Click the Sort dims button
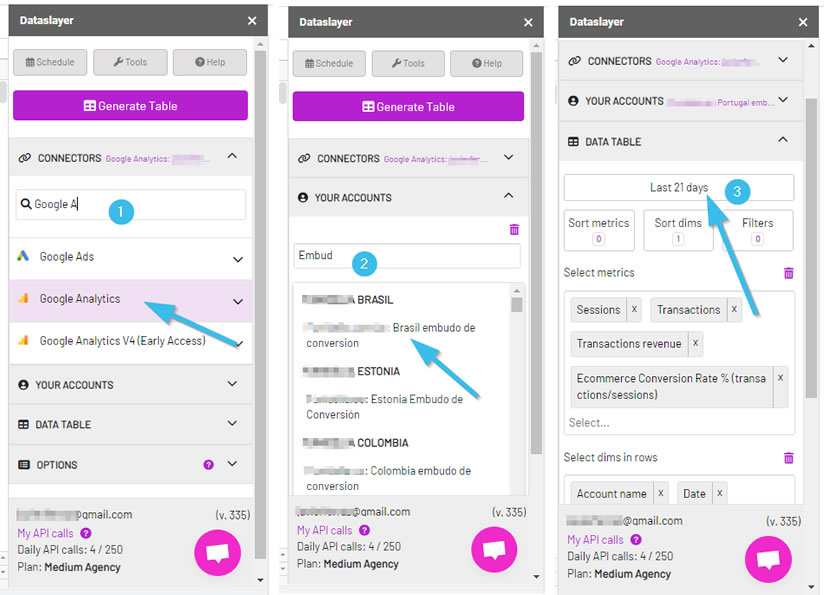824x595 pixels. click(677, 230)
